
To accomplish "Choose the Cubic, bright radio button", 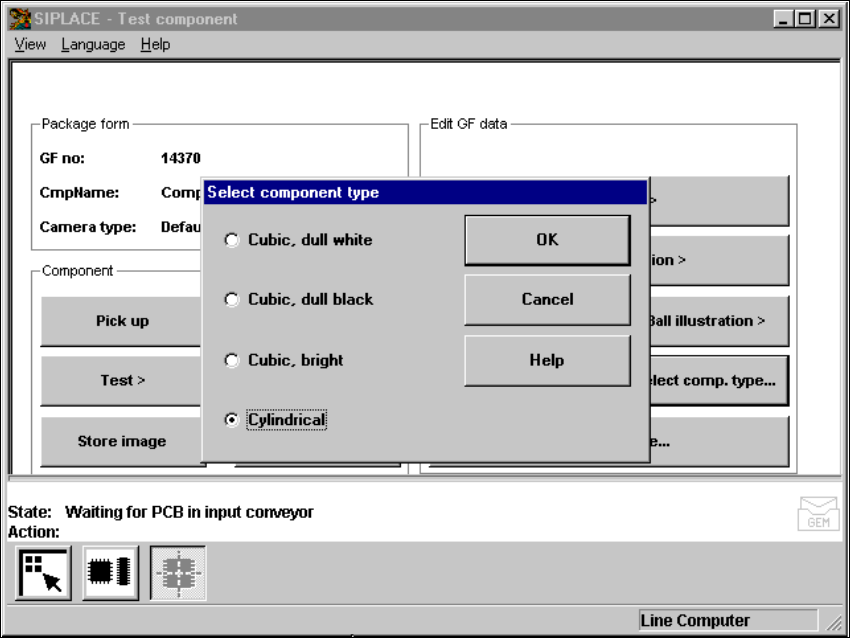I will [x=231, y=360].
